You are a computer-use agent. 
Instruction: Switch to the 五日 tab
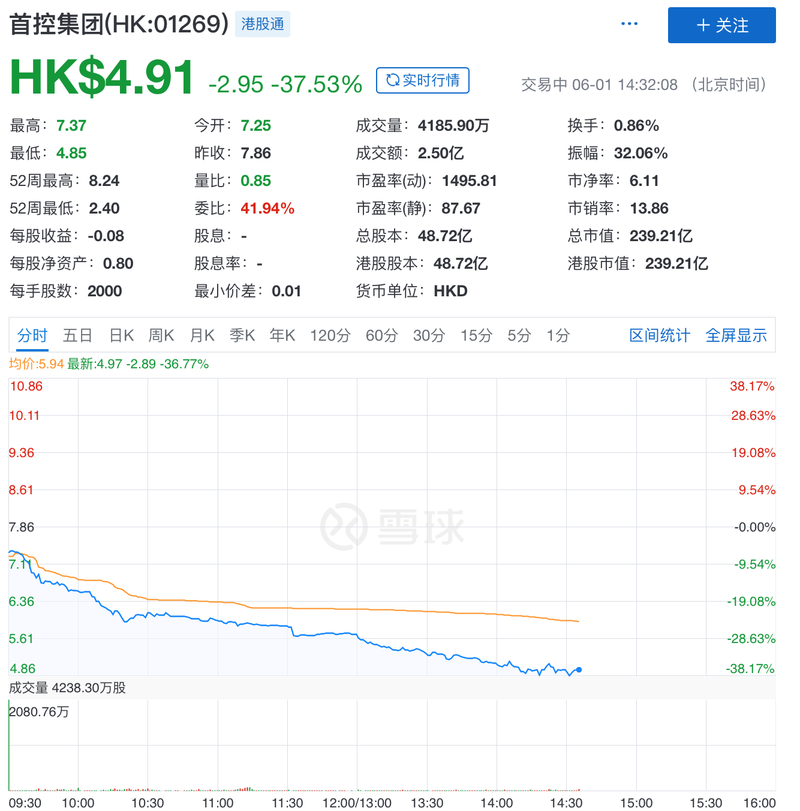click(x=78, y=335)
